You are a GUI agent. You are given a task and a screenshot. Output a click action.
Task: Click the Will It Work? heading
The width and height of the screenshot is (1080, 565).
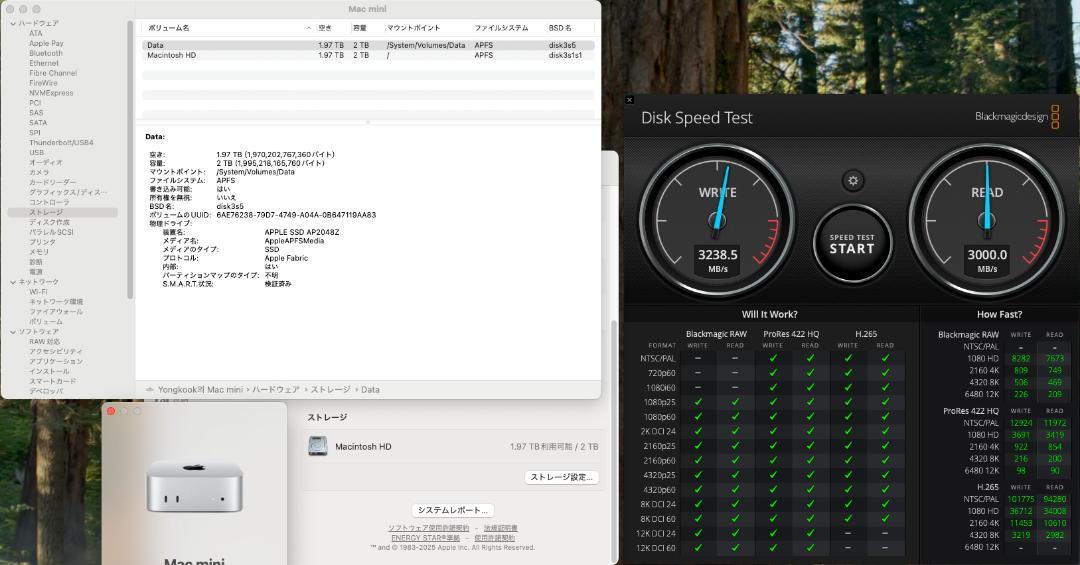coord(769,314)
